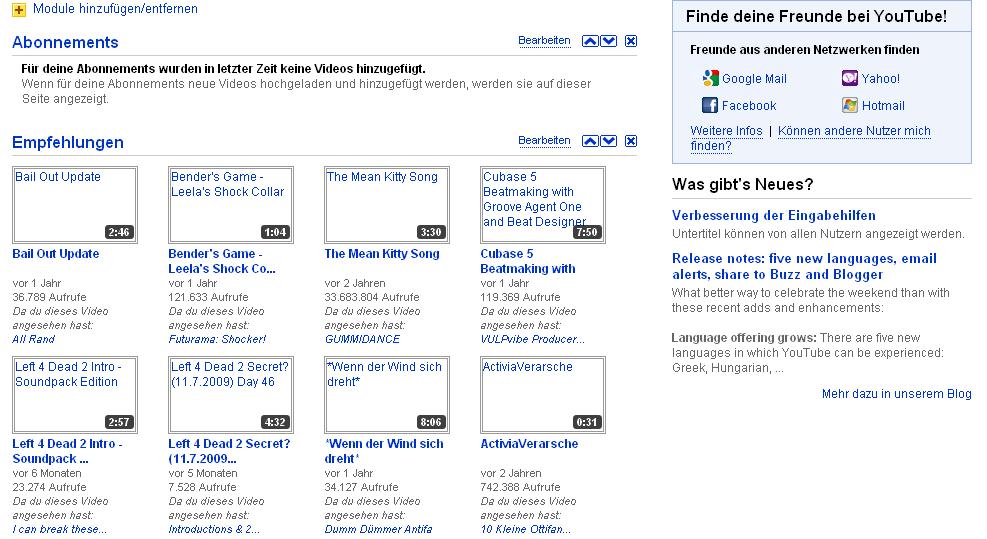This screenshot has height=539, width=987.
Task: Open the Weitere Infos link
Action: pyautogui.click(x=726, y=131)
